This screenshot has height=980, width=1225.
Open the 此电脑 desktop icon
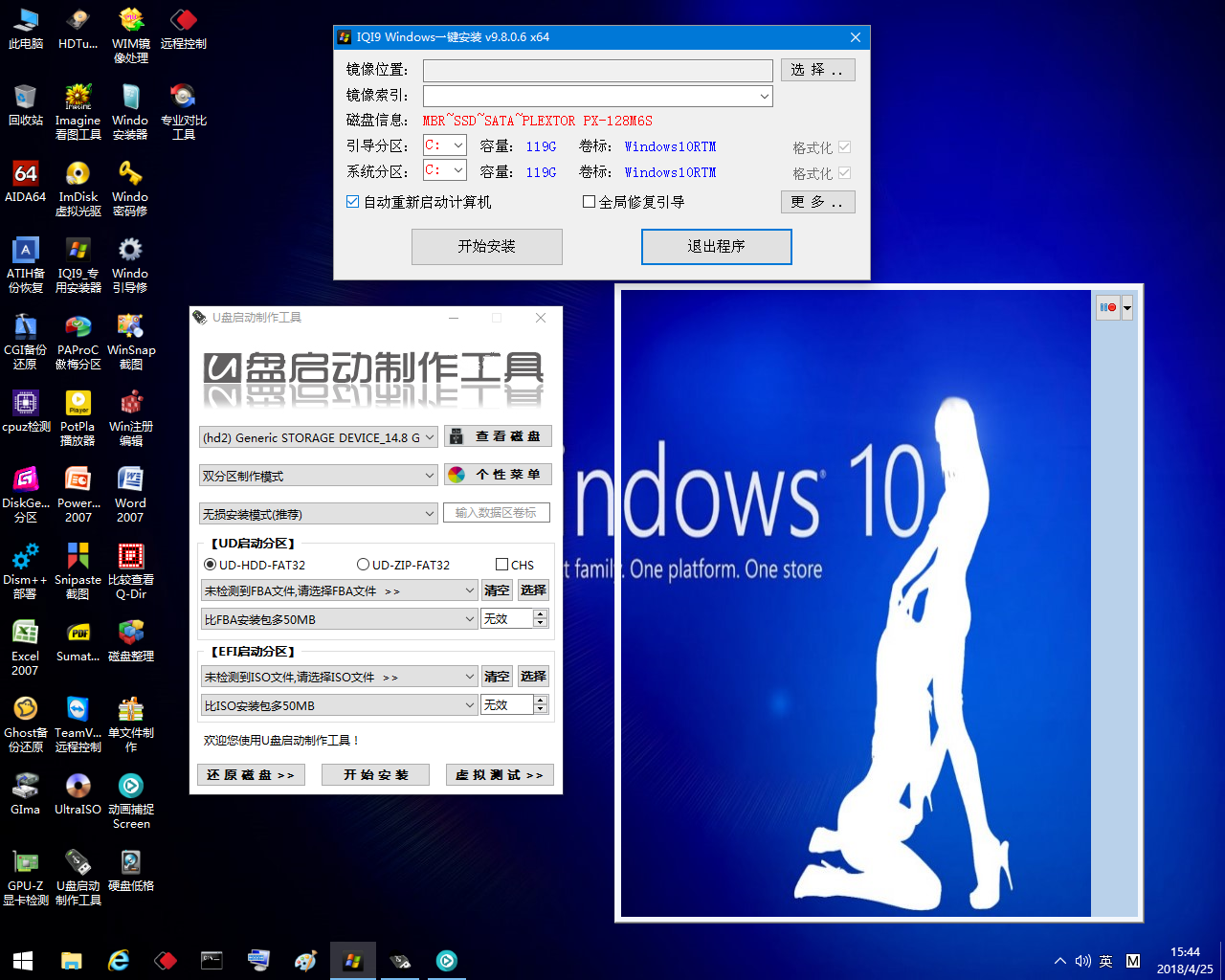[26, 29]
